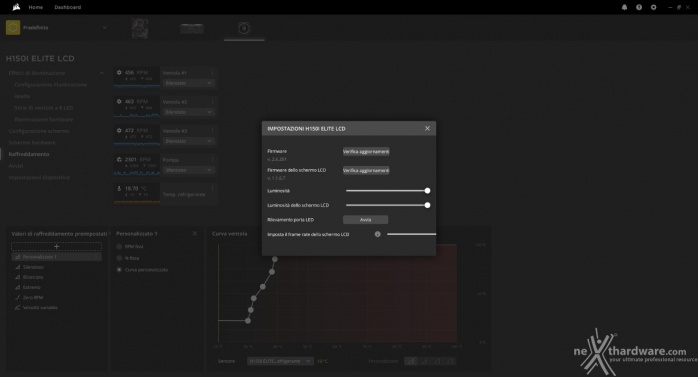Adjust the LCD frame rate slider
The height and width of the screenshot is (377, 698).
coord(411,234)
